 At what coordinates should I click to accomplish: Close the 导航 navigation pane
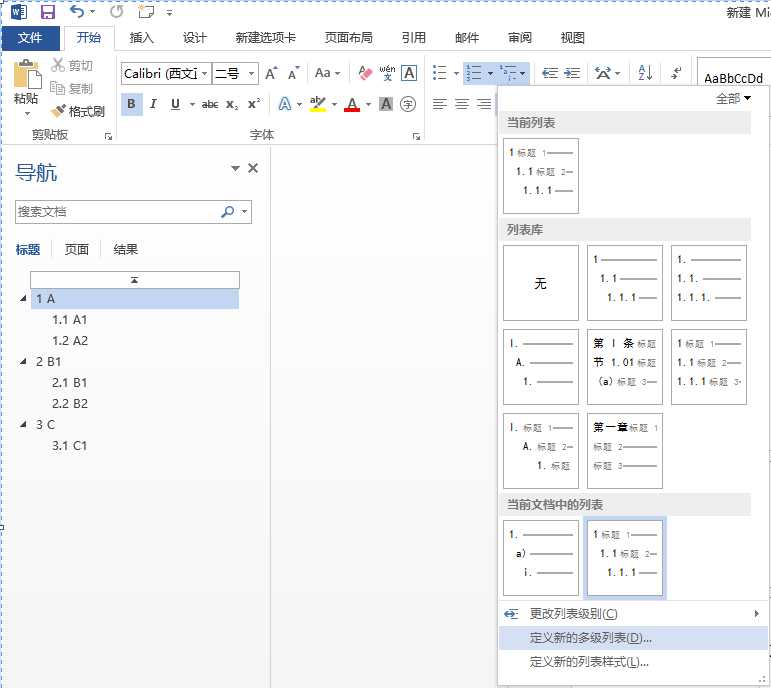(x=253, y=168)
